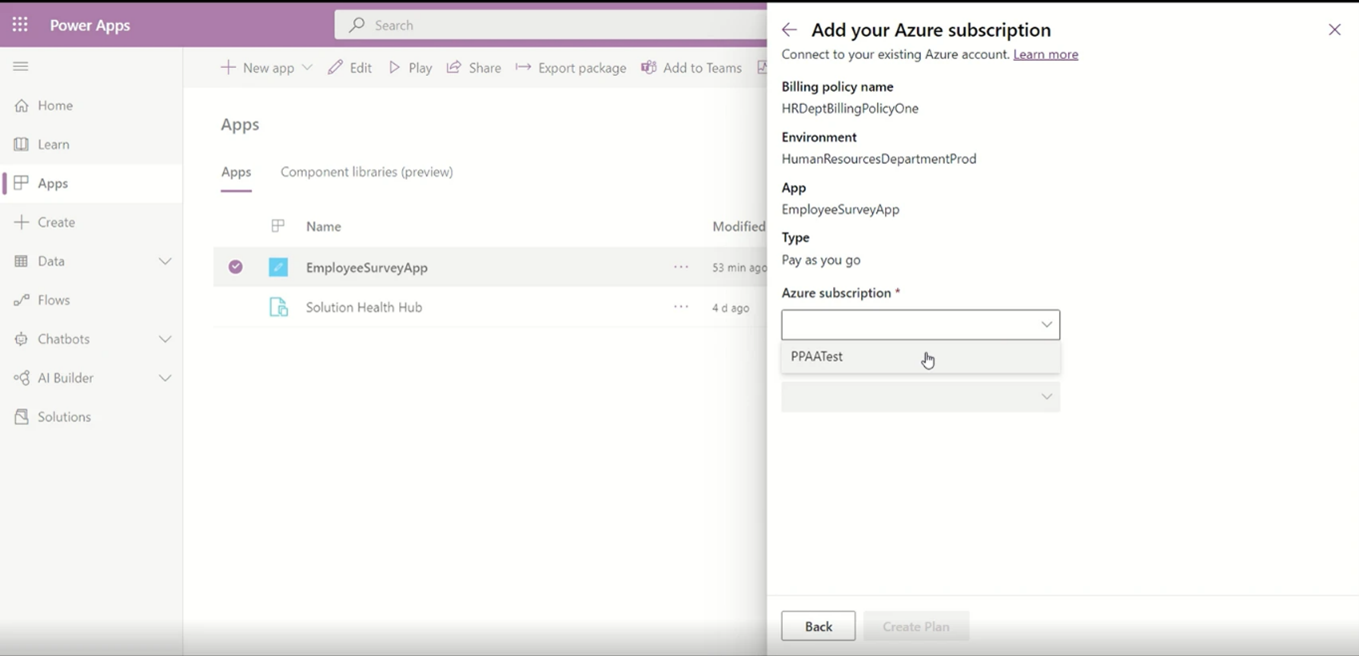The image size is (1359, 656).
Task: Expand the New app dropdown arrow
Action: 308,68
